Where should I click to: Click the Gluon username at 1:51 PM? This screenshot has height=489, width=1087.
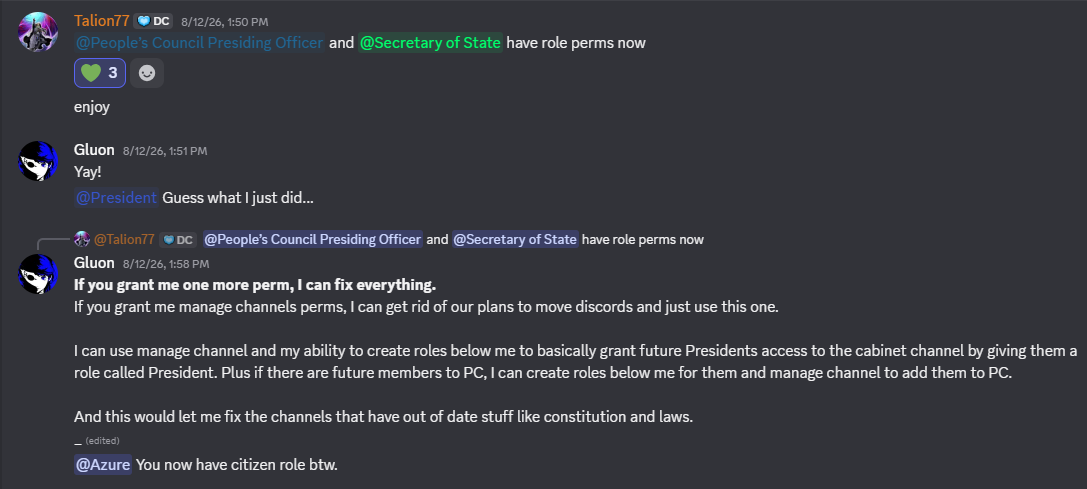(94, 150)
